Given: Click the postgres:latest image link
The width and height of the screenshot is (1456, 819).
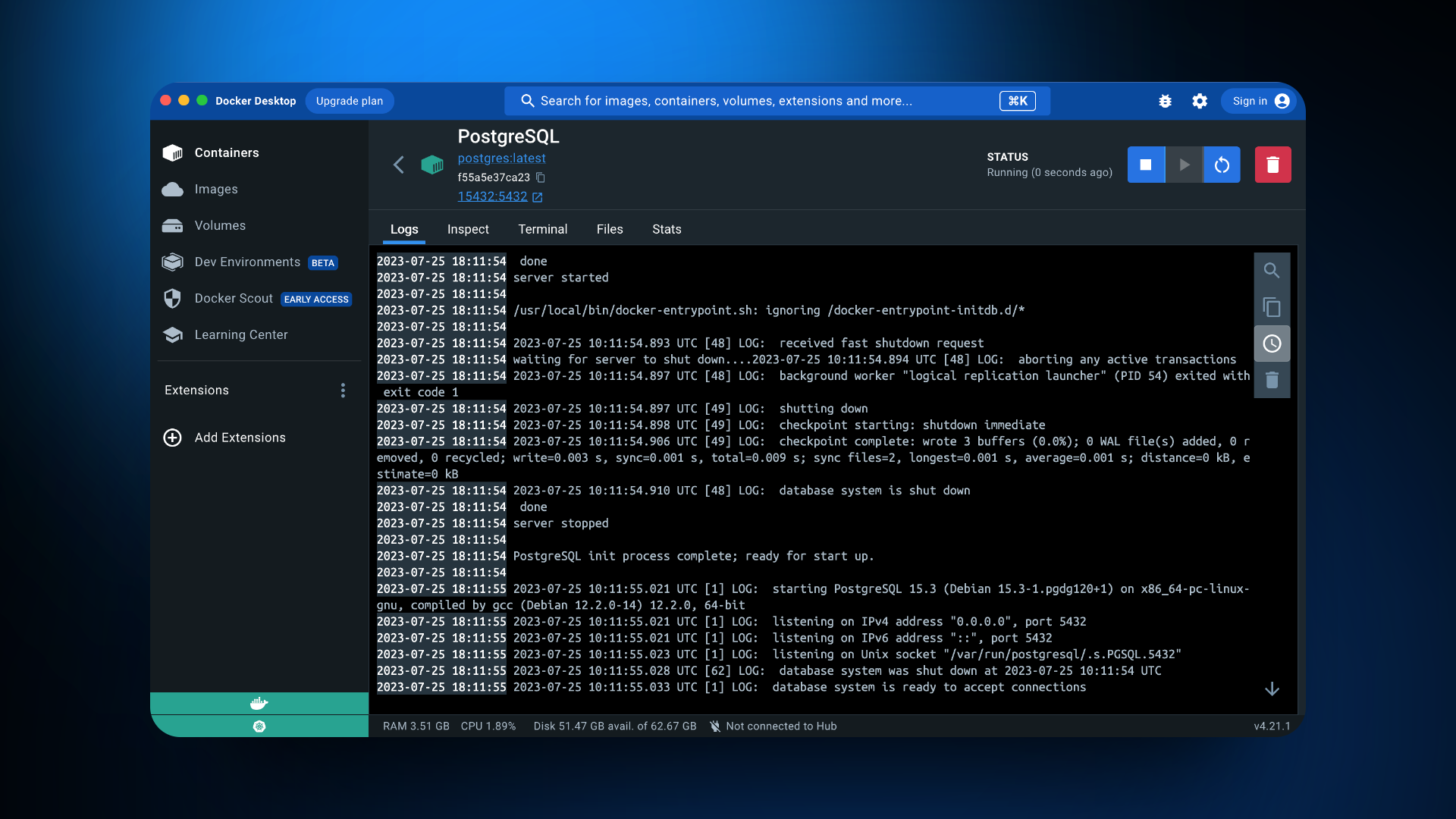Looking at the screenshot, I should [501, 158].
